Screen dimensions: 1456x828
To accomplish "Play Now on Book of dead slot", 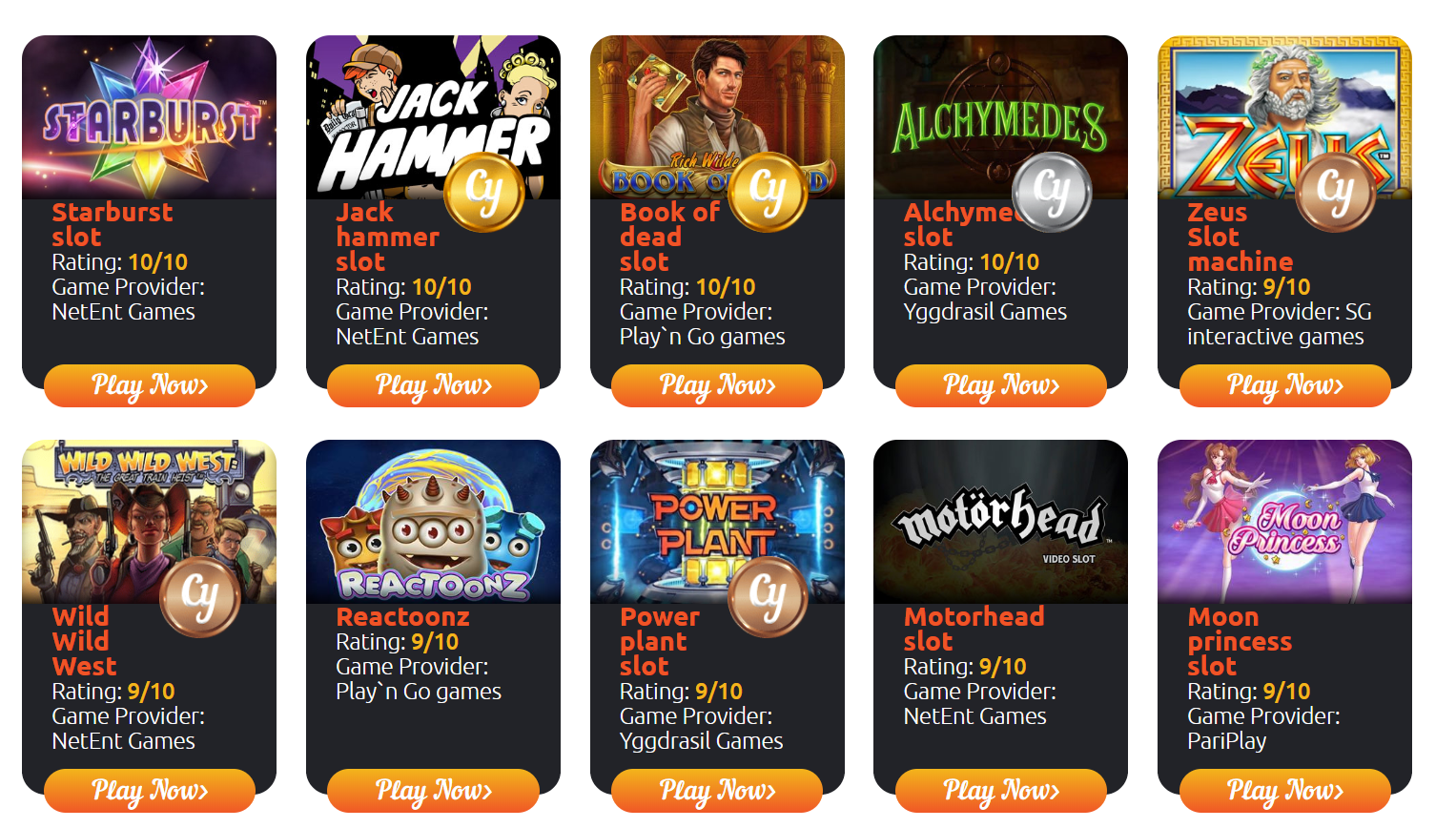I will pos(717,385).
